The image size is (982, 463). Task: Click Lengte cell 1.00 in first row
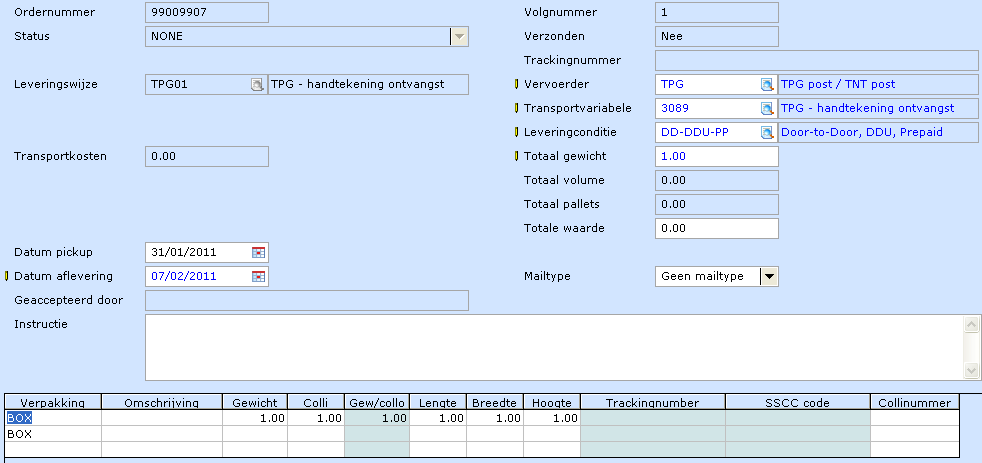[438, 418]
